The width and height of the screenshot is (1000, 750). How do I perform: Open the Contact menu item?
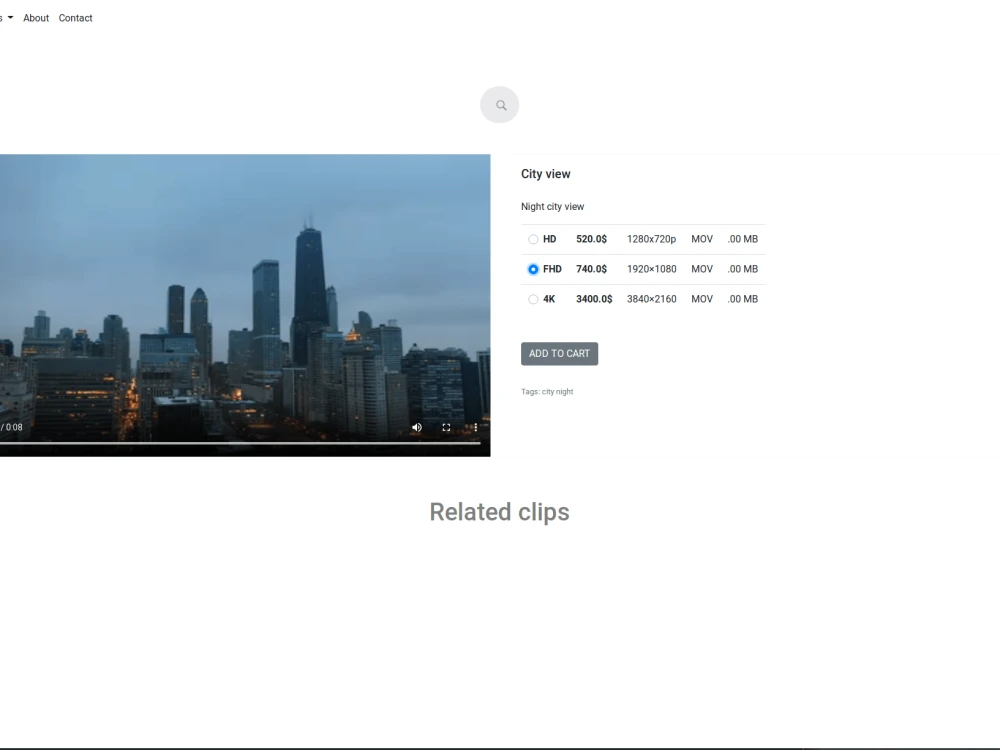point(75,18)
